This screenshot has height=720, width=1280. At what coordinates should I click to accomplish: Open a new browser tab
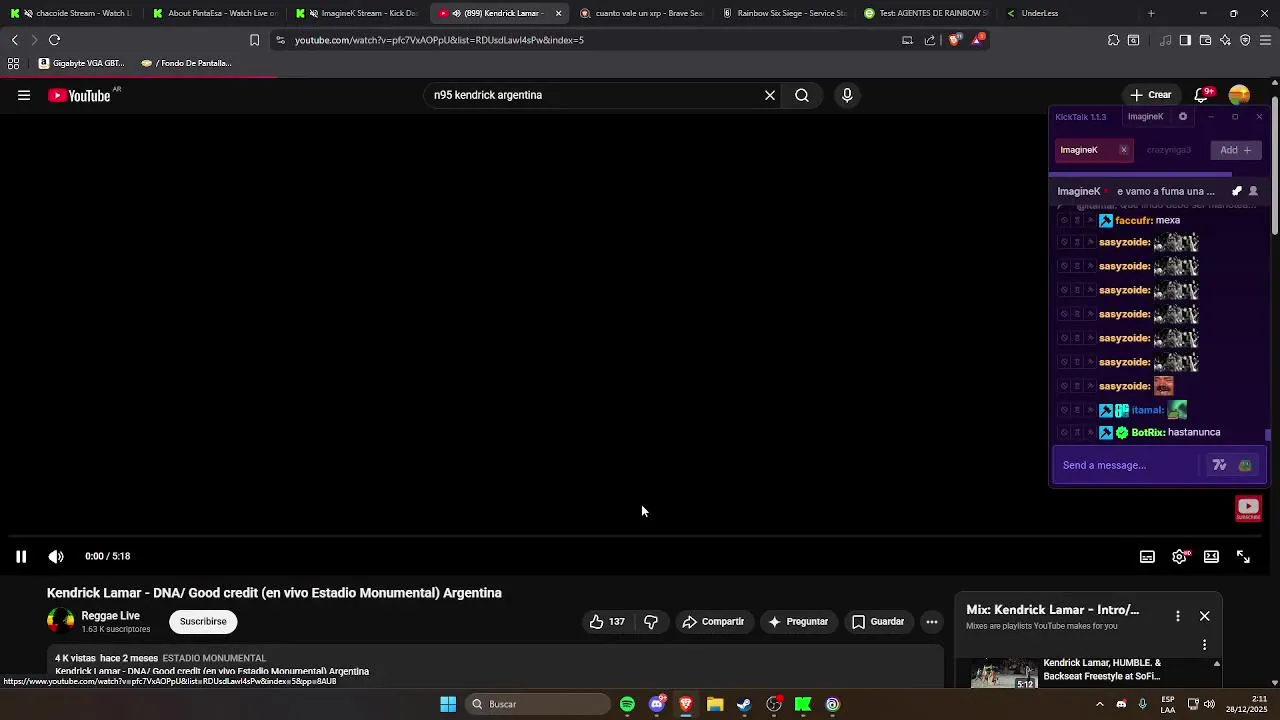coord(1151,13)
